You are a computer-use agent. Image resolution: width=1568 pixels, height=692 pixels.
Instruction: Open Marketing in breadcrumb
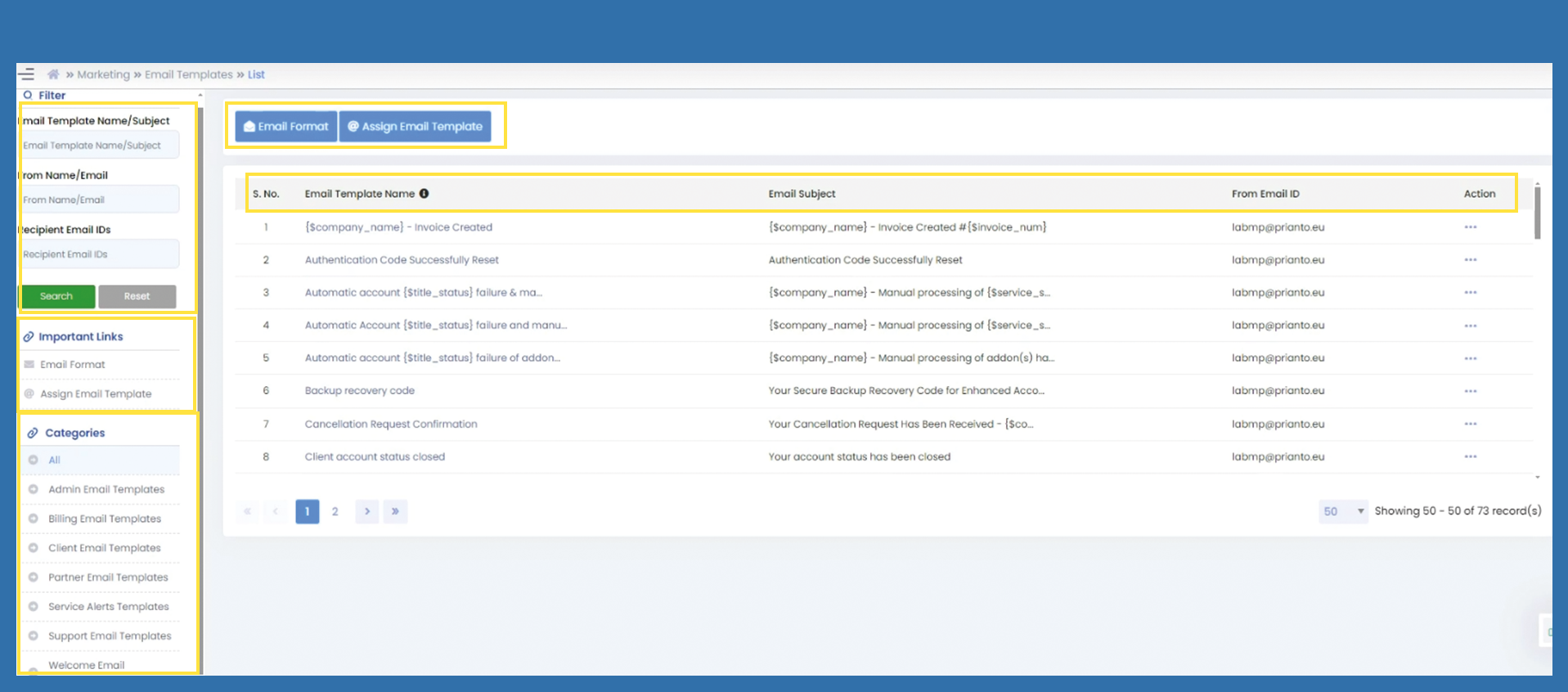[103, 74]
